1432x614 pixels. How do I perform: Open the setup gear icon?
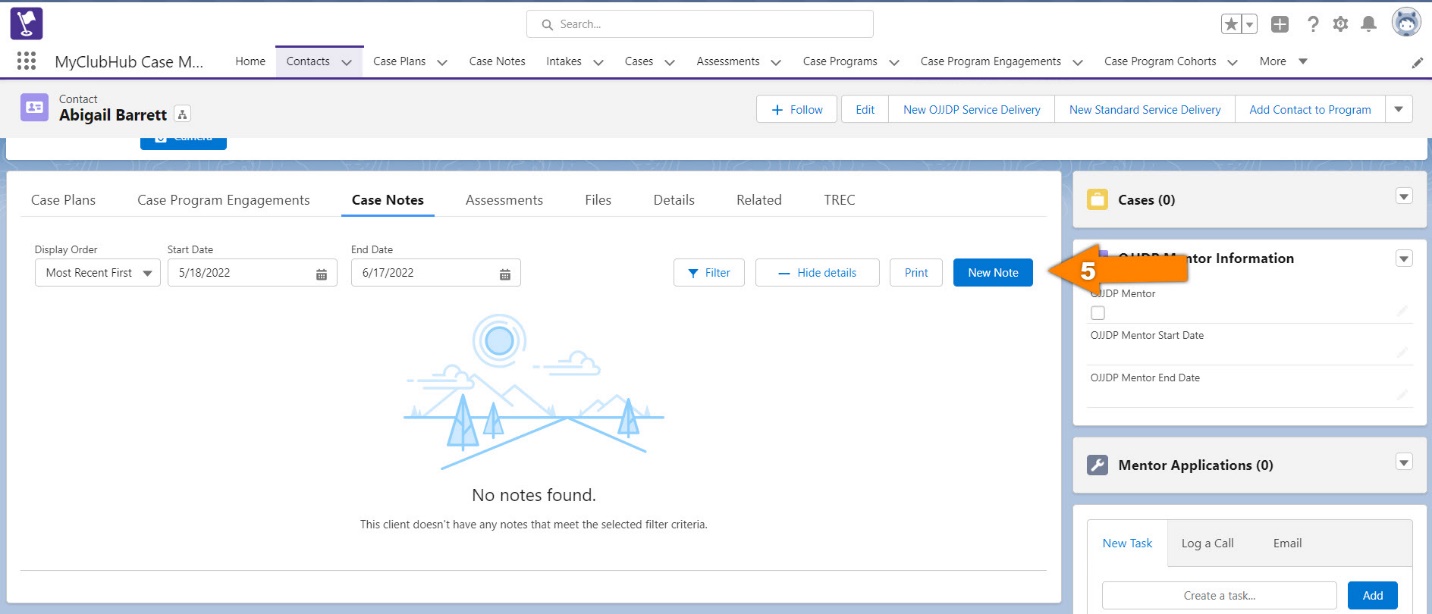(x=1341, y=24)
